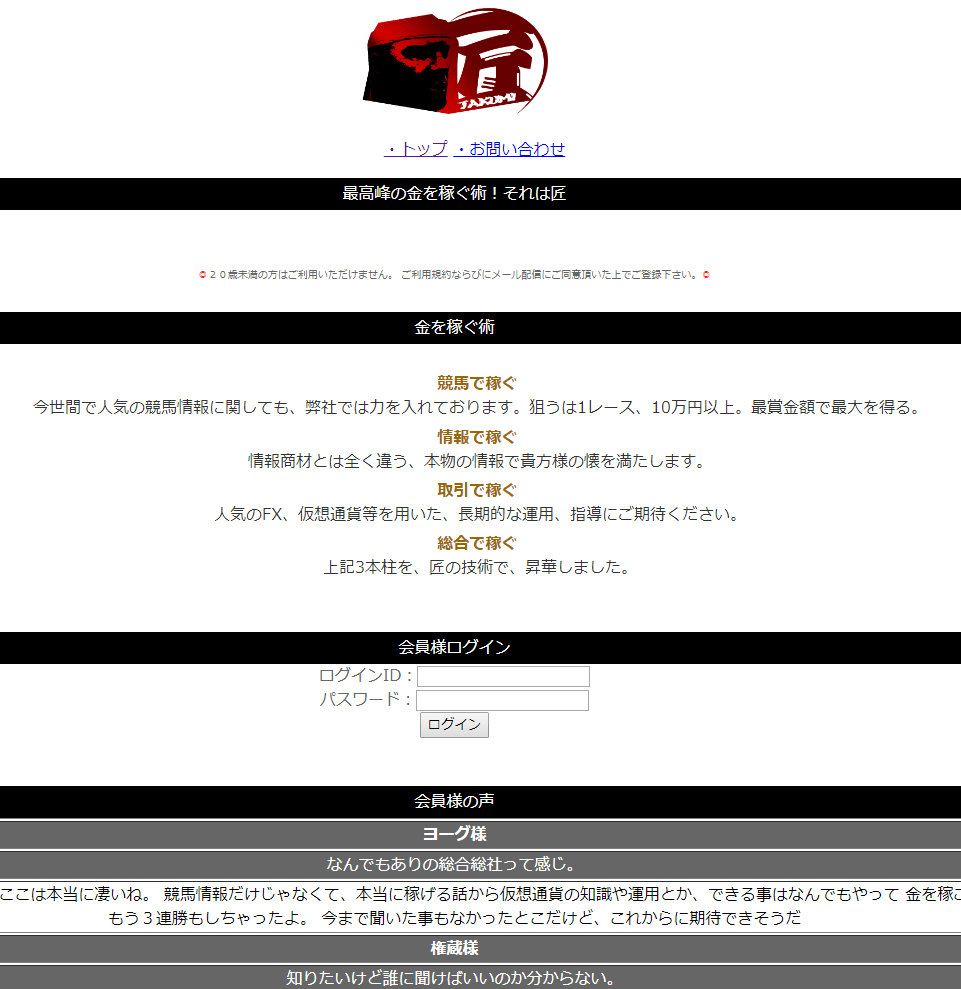Select the 人気のFX、仮想通貨等 description line
This screenshot has width=961, height=989.
click(477, 514)
